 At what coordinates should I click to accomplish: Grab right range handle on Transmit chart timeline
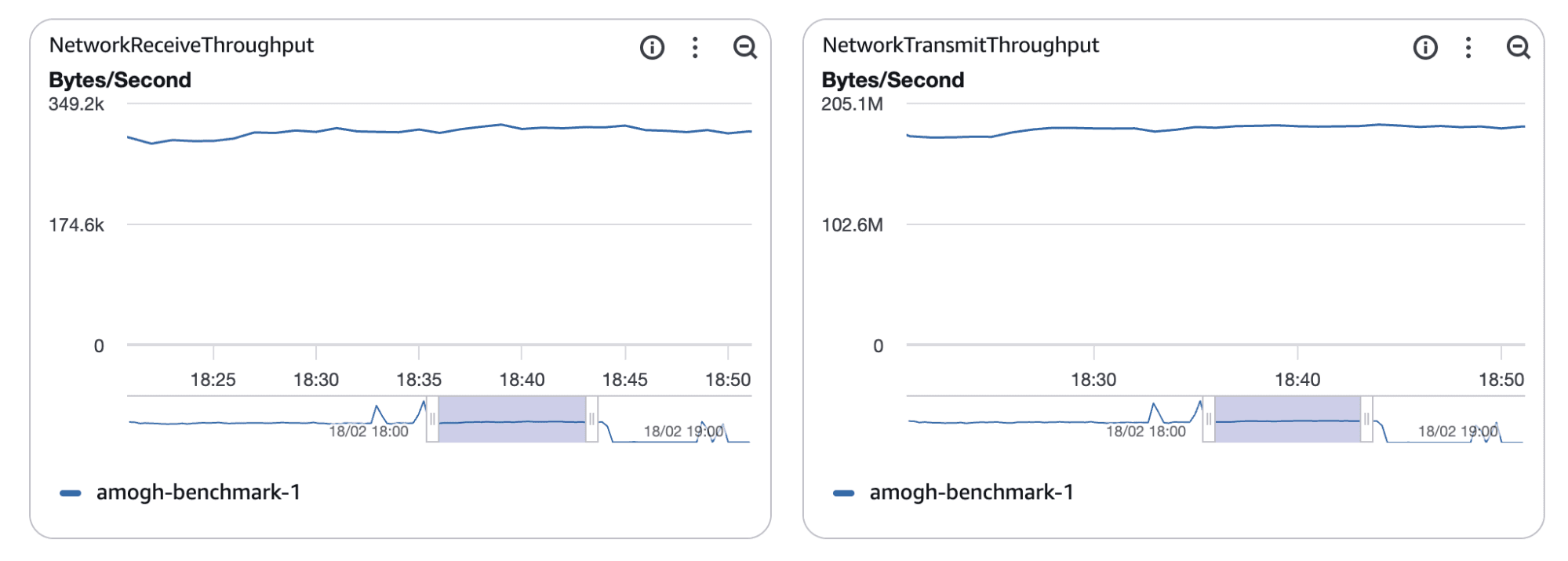click(x=1366, y=420)
